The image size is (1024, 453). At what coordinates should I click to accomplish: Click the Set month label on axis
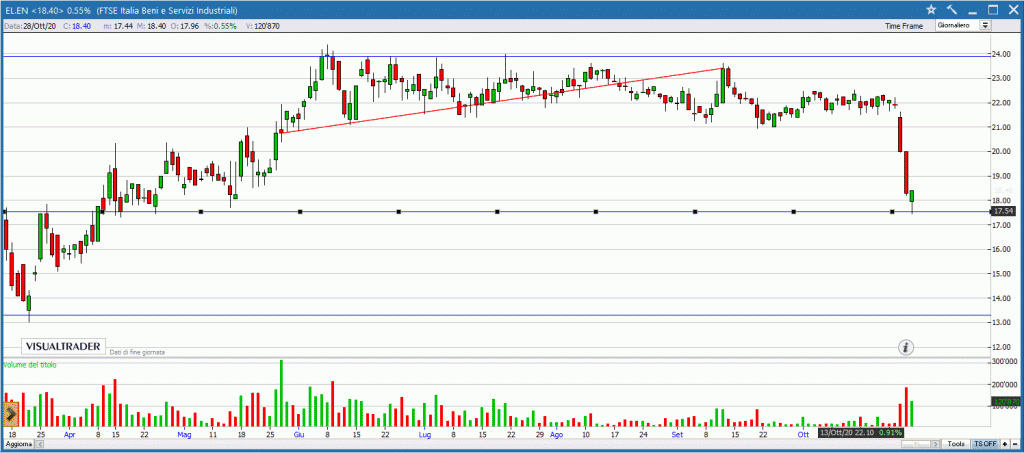click(677, 433)
